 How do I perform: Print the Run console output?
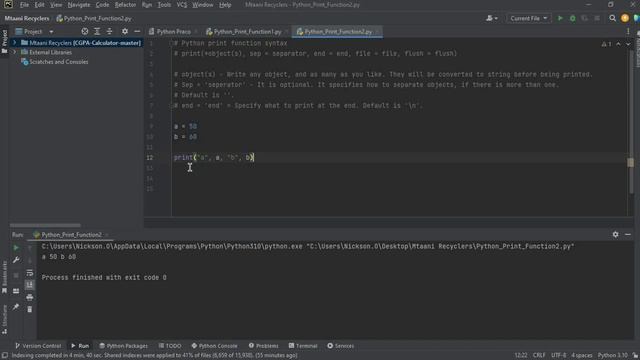pos(30,297)
